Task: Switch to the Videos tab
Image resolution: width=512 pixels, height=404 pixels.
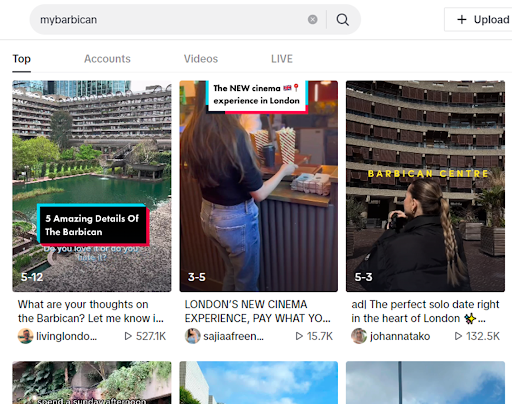Action: click(201, 59)
